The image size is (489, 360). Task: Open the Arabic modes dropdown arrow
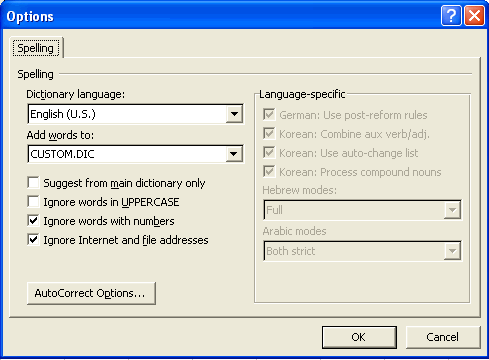click(x=452, y=251)
